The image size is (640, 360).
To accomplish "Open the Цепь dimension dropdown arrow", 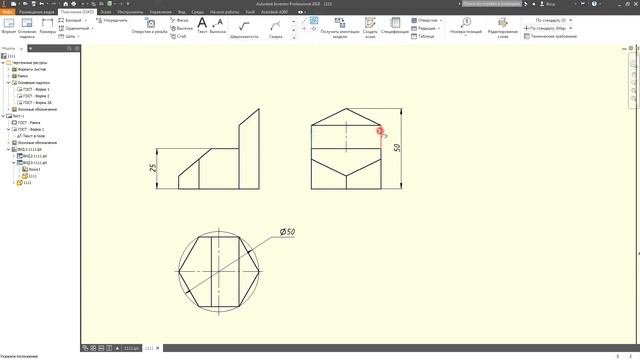I will (78, 36).
